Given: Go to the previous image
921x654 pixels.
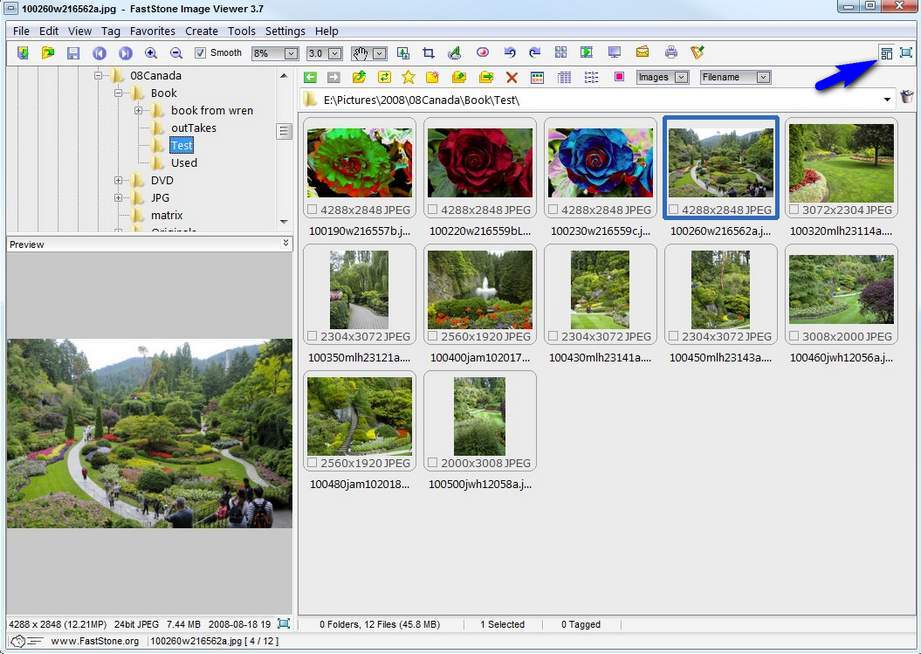Looking at the screenshot, I should coord(99,53).
